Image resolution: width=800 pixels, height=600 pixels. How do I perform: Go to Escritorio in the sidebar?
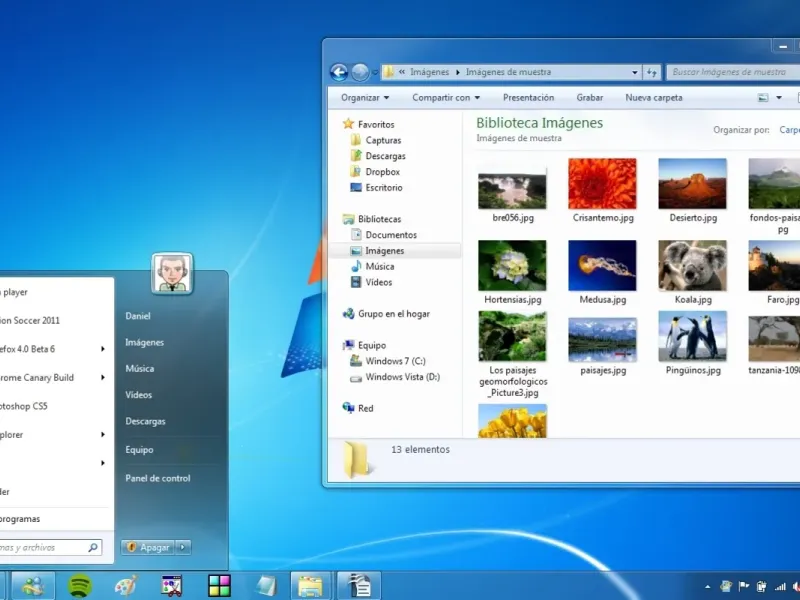point(384,187)
